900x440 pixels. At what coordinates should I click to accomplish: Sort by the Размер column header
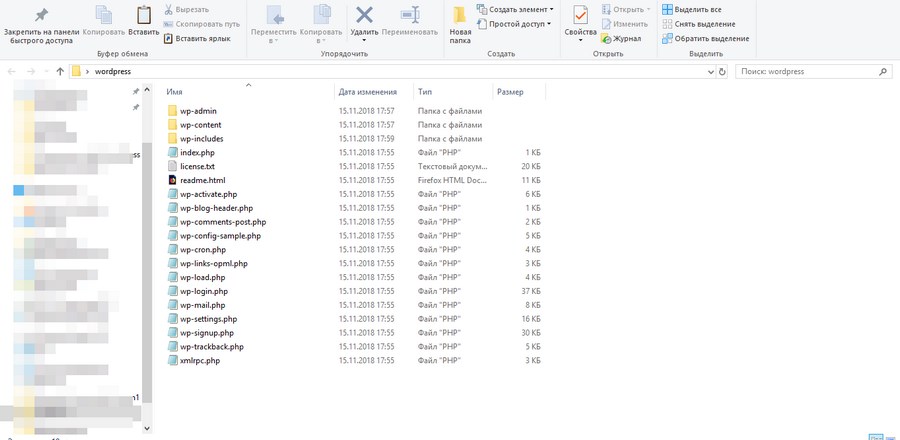pos(510,92)
